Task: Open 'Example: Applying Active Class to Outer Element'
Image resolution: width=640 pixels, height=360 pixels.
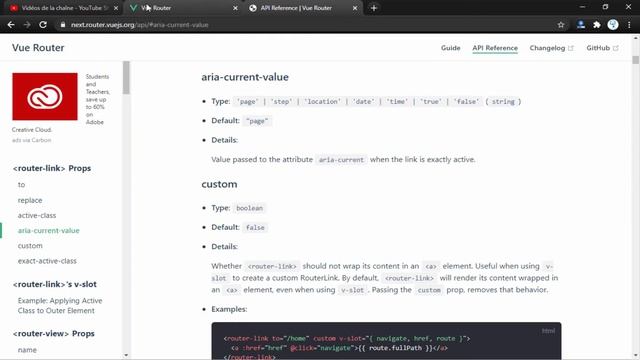Action: [x=60, y=305]
